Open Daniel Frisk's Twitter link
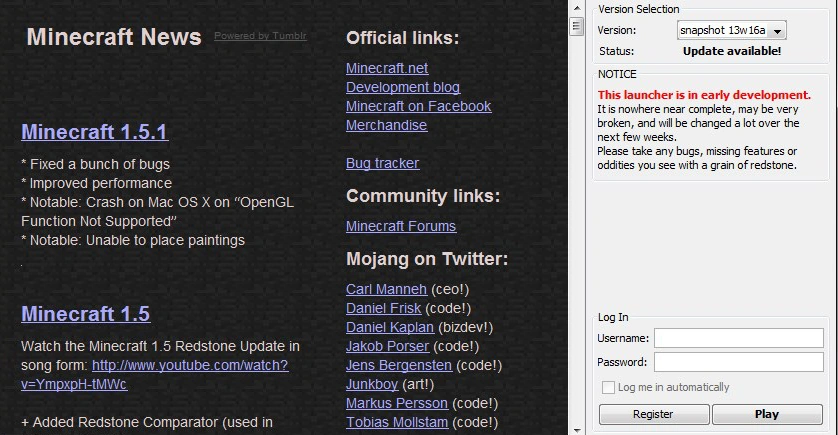Screen dimensions: 838x435 point(384,308)
